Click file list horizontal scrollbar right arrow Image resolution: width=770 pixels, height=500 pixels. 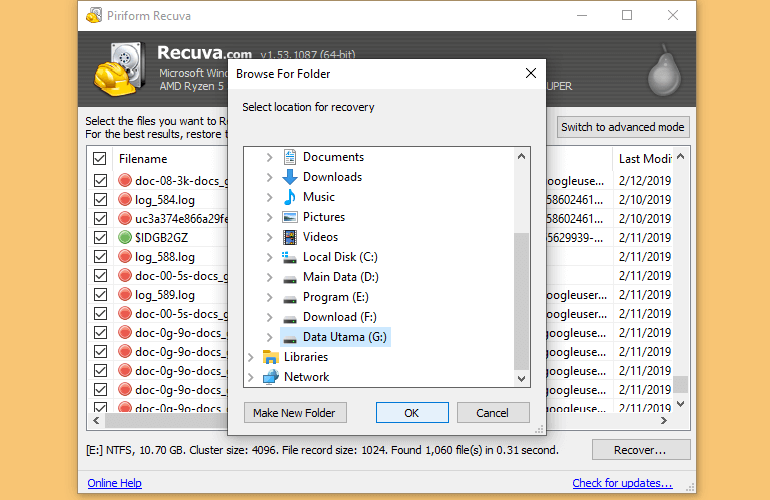664,420
